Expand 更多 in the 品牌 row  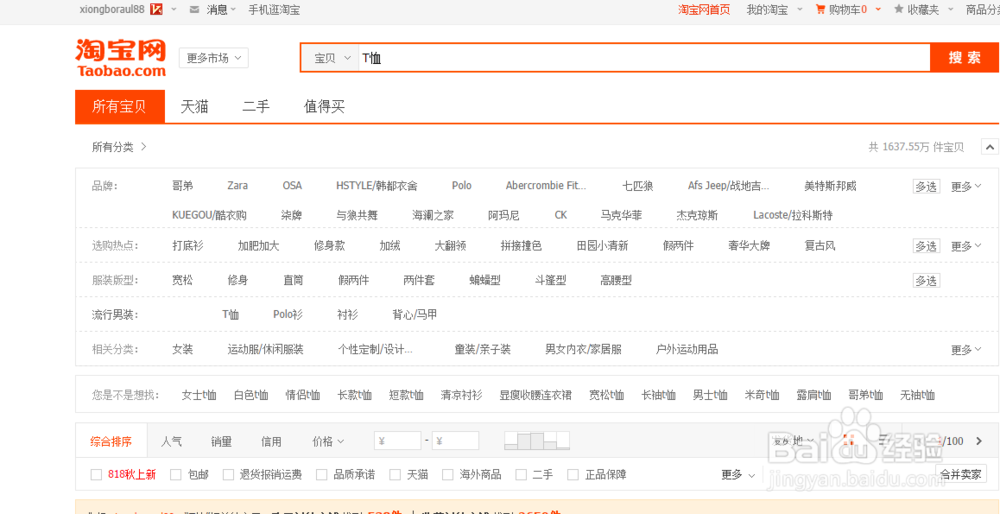click(x=966, y=186)
